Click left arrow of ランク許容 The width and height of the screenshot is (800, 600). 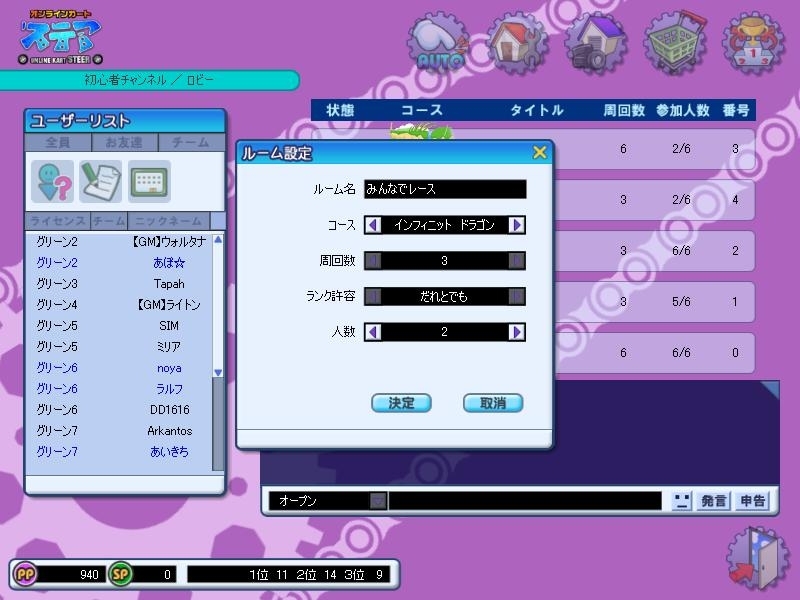click(x=373, y=296)
